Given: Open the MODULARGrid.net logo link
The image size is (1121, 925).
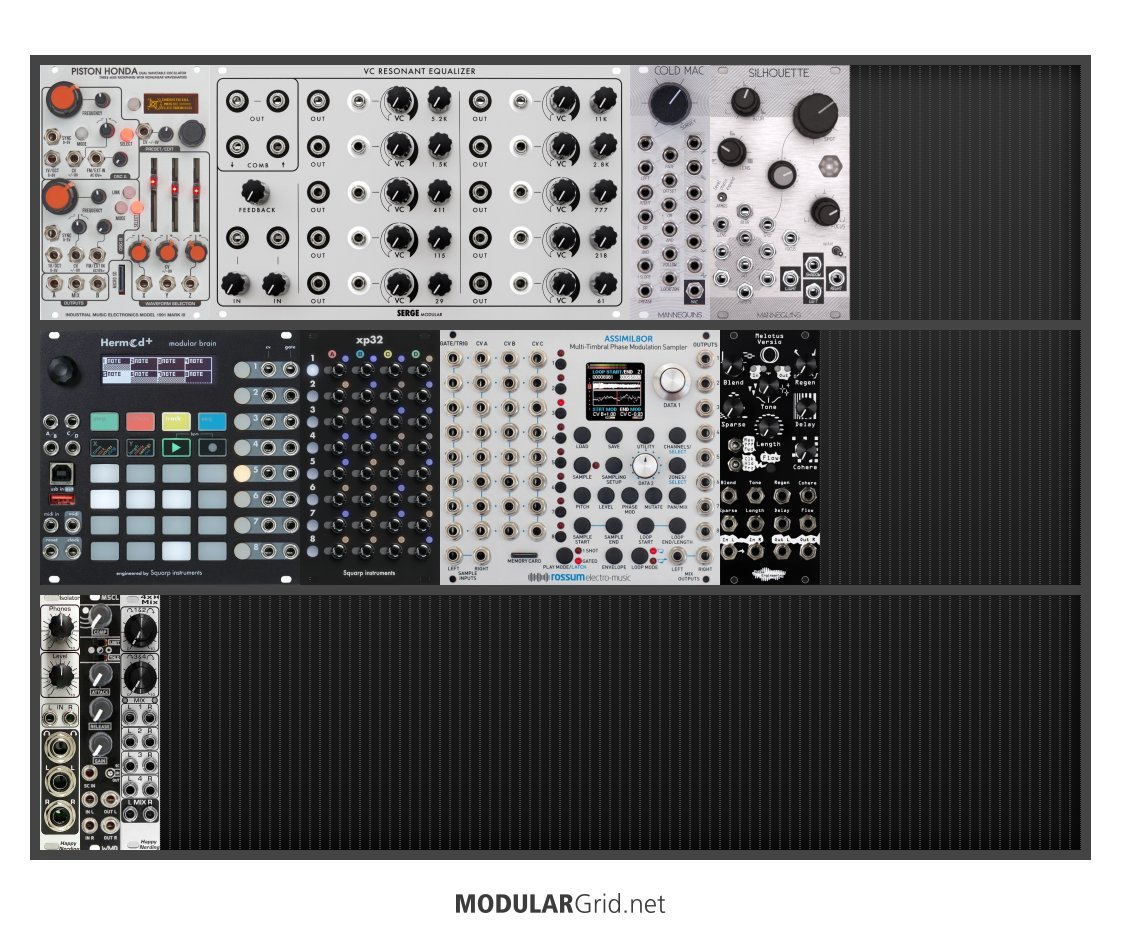Looking at the screenshot, I should coord(560,904).
